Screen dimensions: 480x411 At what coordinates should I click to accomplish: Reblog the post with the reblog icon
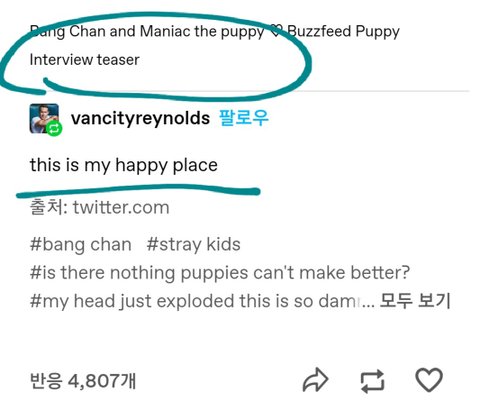tap(372, 380)
